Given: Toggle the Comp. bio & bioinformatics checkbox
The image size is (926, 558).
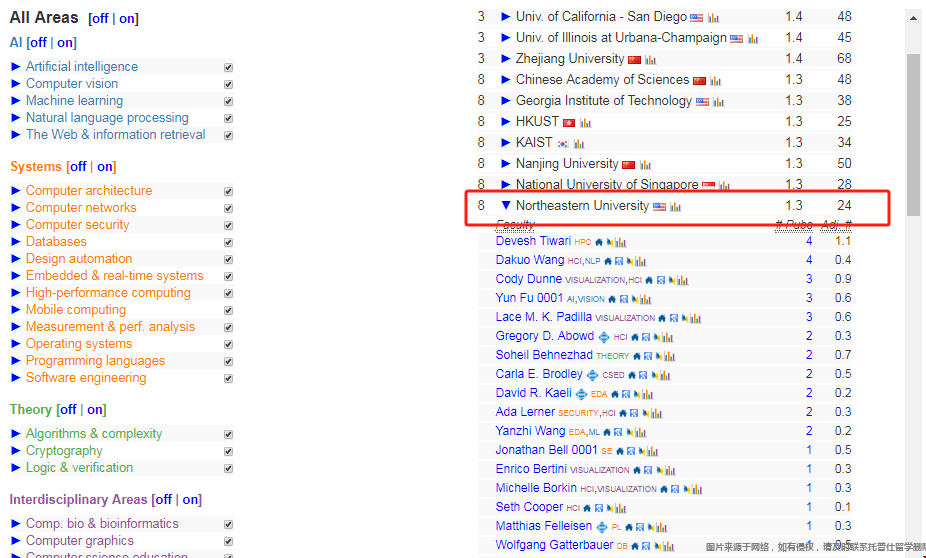Looking at the screenshot, I should click(229, 524).
